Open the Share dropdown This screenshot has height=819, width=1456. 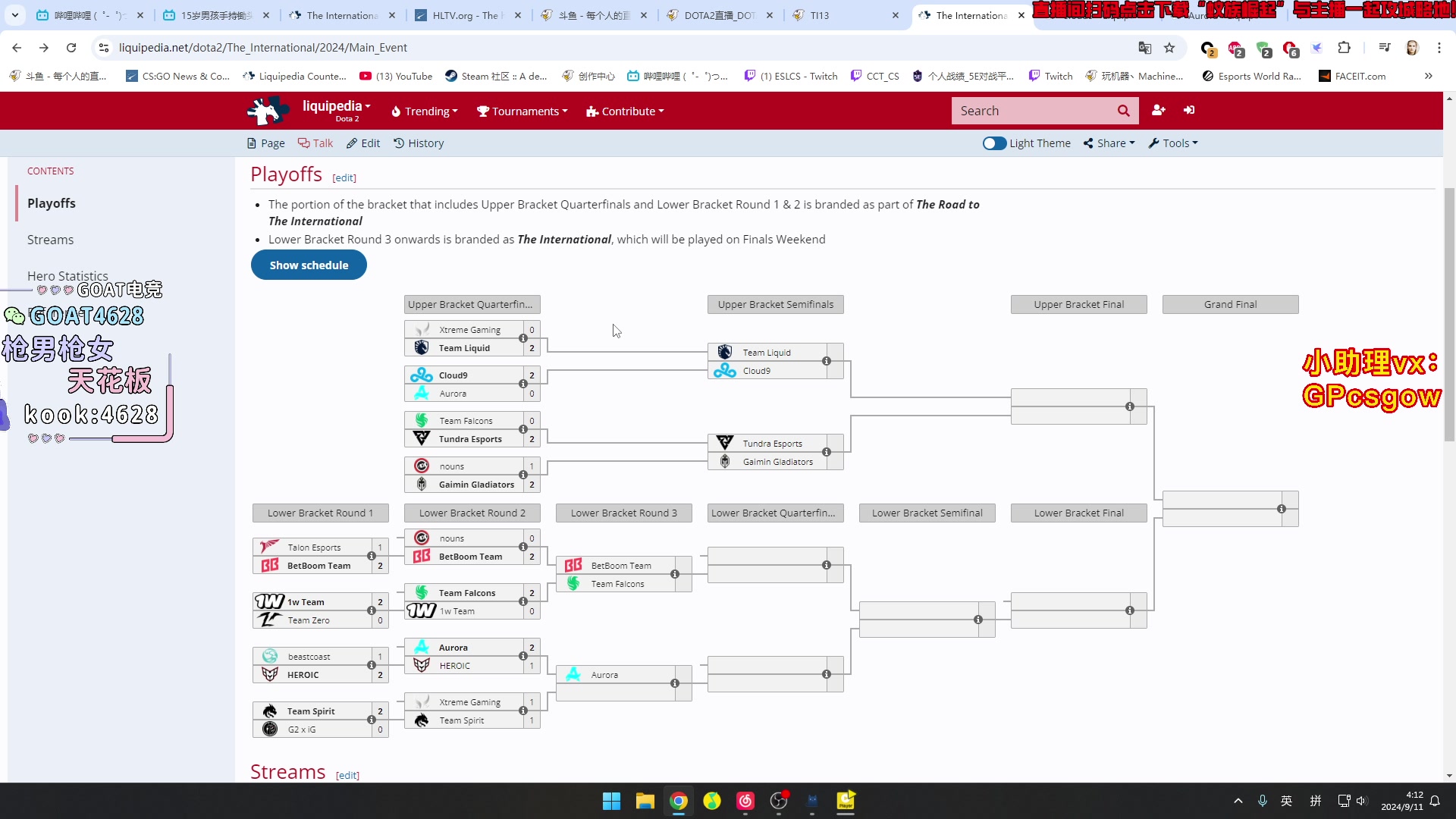pyautogui.click(x=1109, y=143)
